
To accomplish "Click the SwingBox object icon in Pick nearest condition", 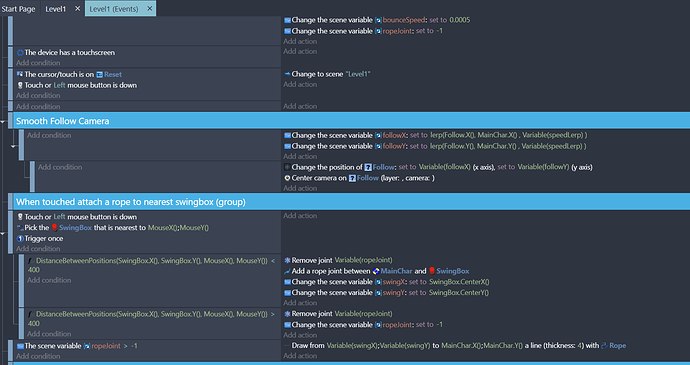I will tap(55, 228).
